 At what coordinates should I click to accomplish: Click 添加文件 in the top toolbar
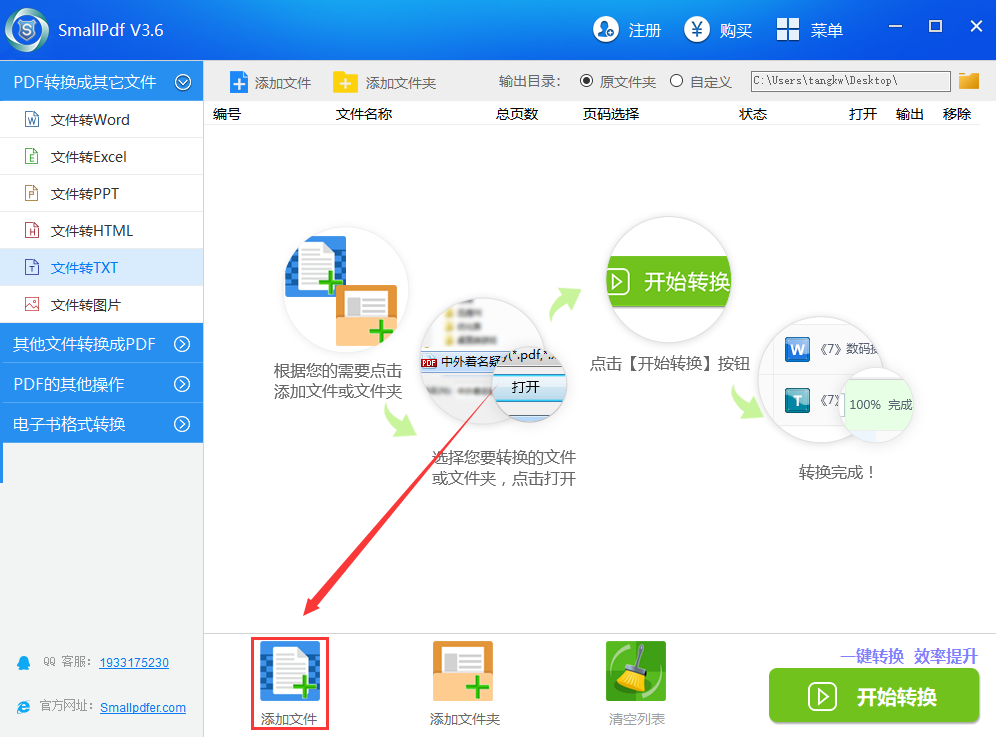coord(271,83)
